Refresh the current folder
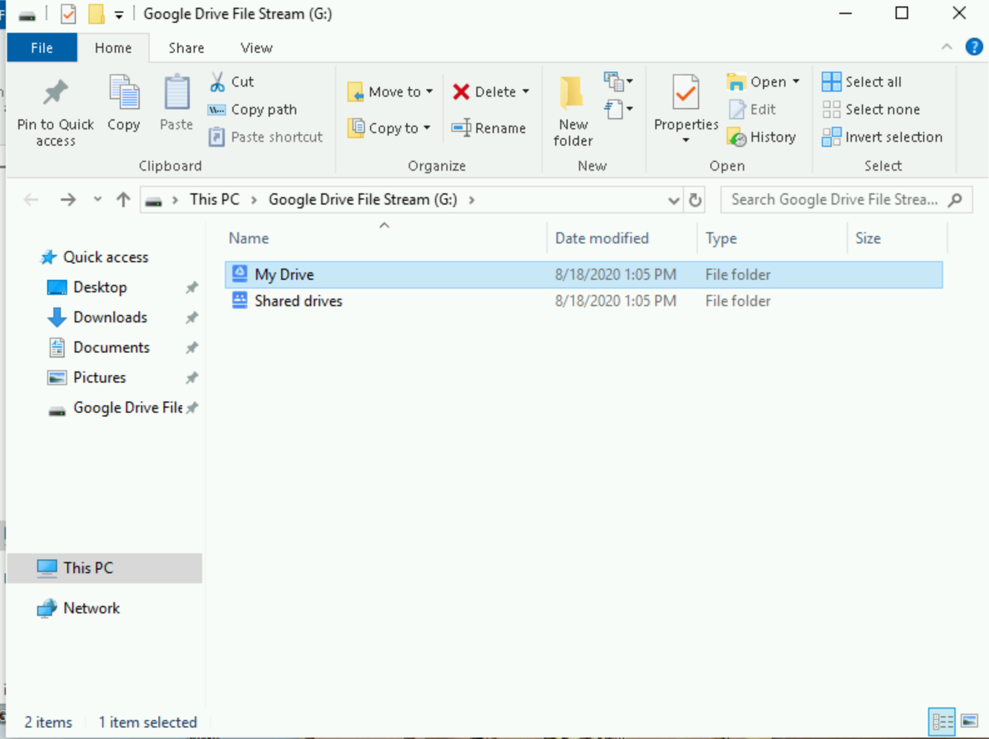The image size is (989, 739). [694, 201]
